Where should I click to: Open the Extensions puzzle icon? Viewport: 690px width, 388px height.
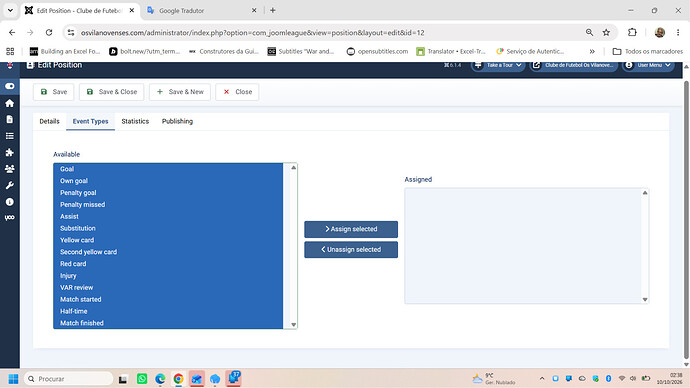click(x=632, y=33)
